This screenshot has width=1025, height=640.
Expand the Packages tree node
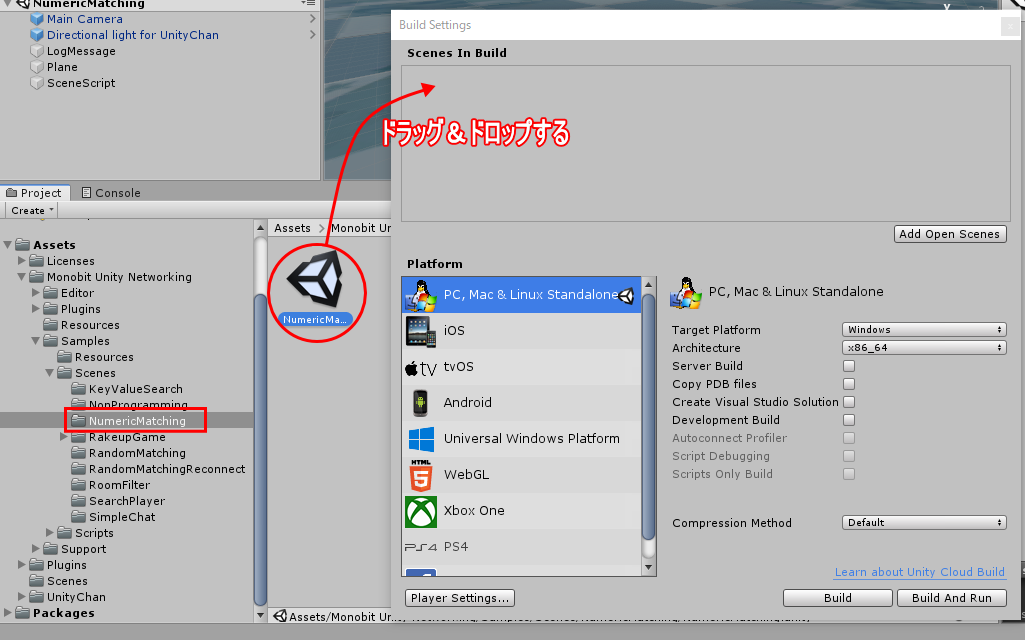[8, 613]
